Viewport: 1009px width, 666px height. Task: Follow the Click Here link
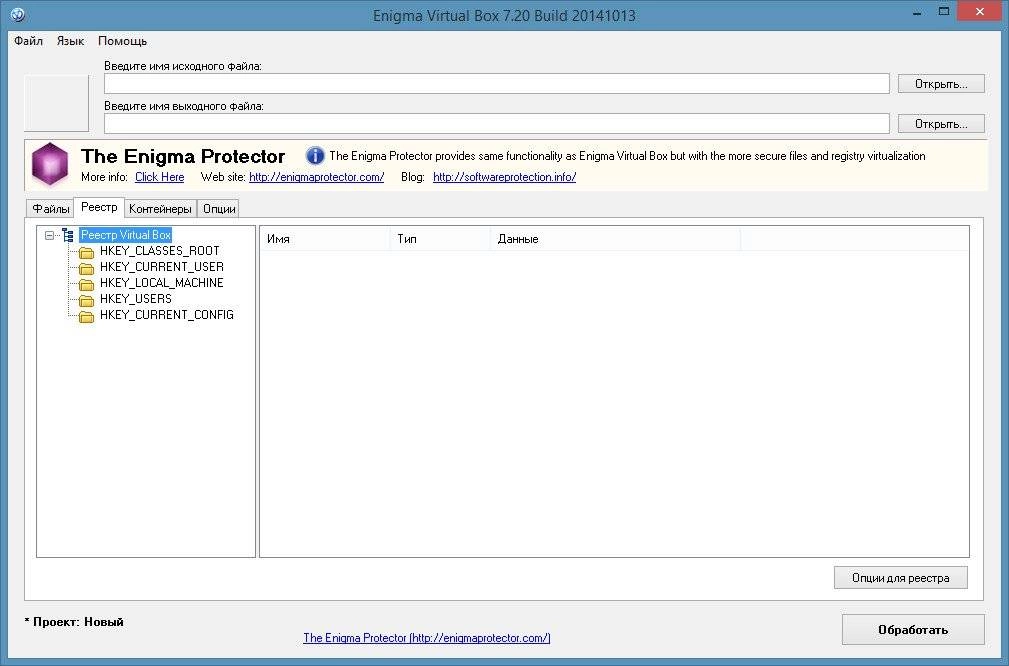click(160, 177)
